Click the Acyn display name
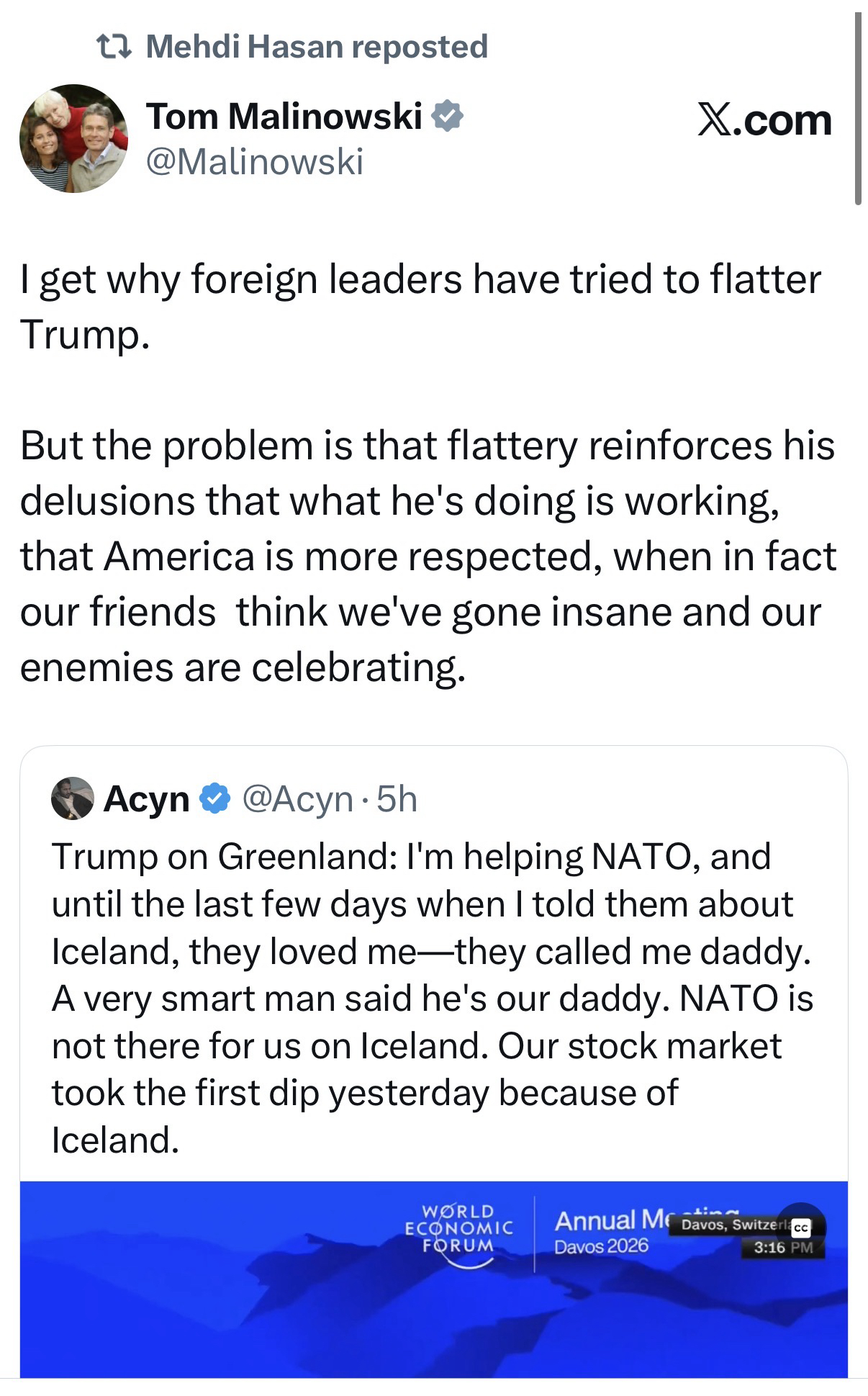The image size is (868, 1396). click(x=146, y=798)
